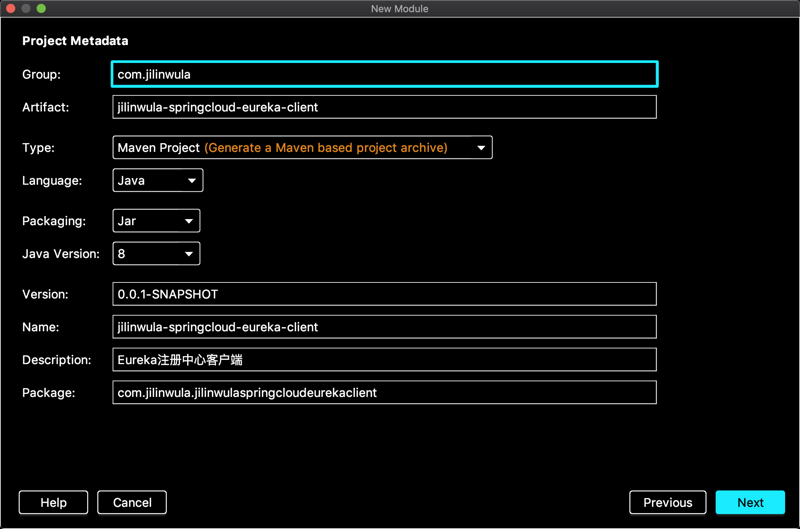Click the Packaging: label
Viewport: 800px width, 529px height.
54,221
